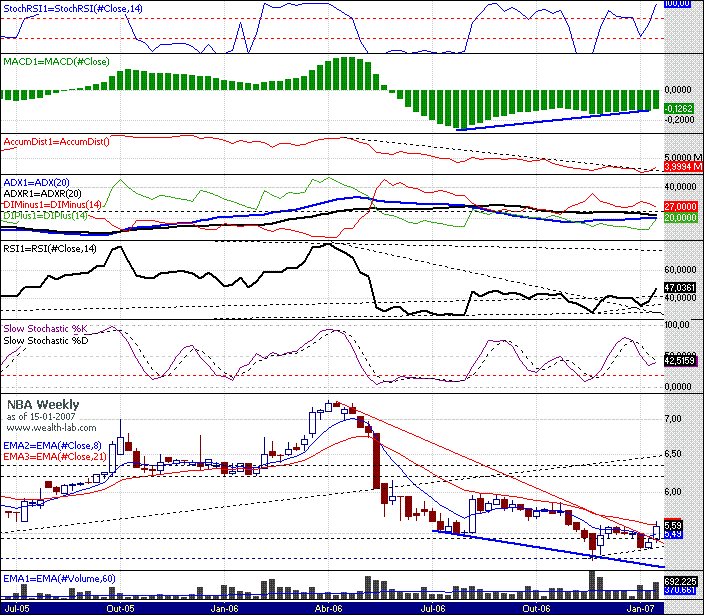Click the EMA1=EMA(#Volume,60) volume label
This screenshot has height=615, width=704.
coord(59,578)
